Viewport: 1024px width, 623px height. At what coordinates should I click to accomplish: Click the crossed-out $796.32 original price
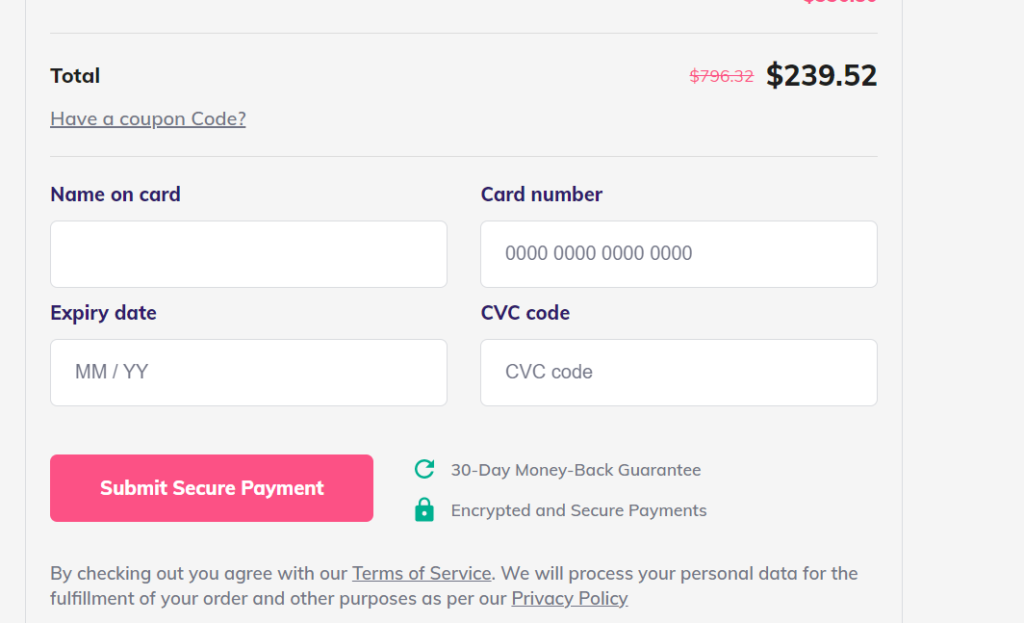point(722,76)
